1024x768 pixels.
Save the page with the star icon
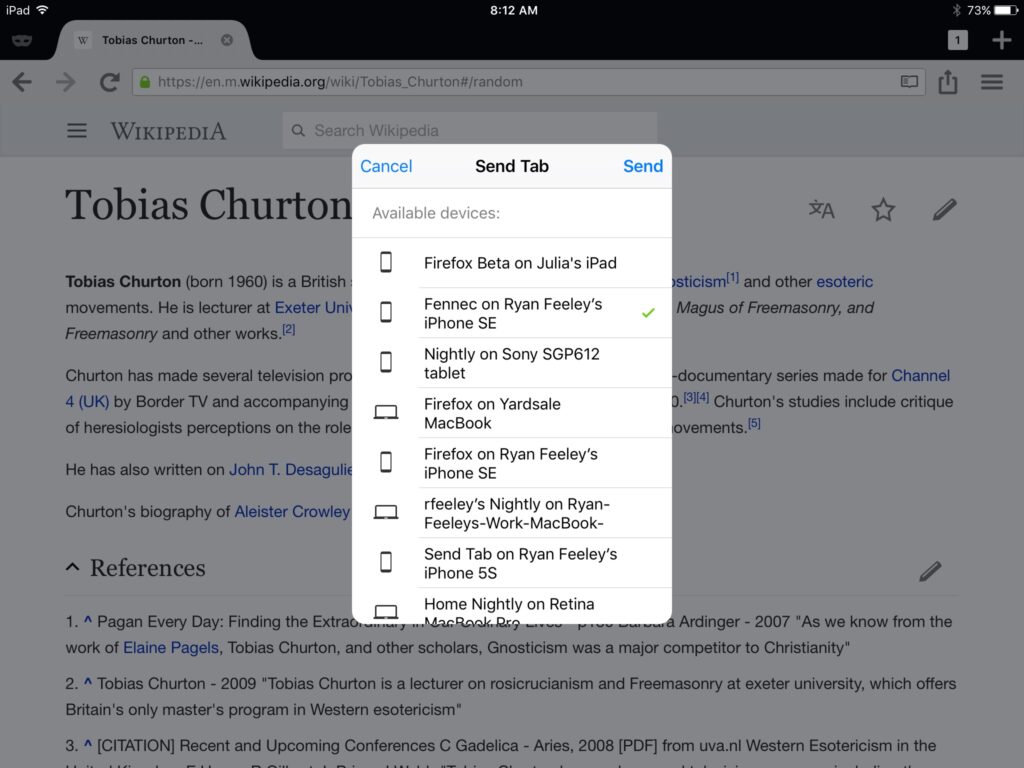click(x=882, y=209)
